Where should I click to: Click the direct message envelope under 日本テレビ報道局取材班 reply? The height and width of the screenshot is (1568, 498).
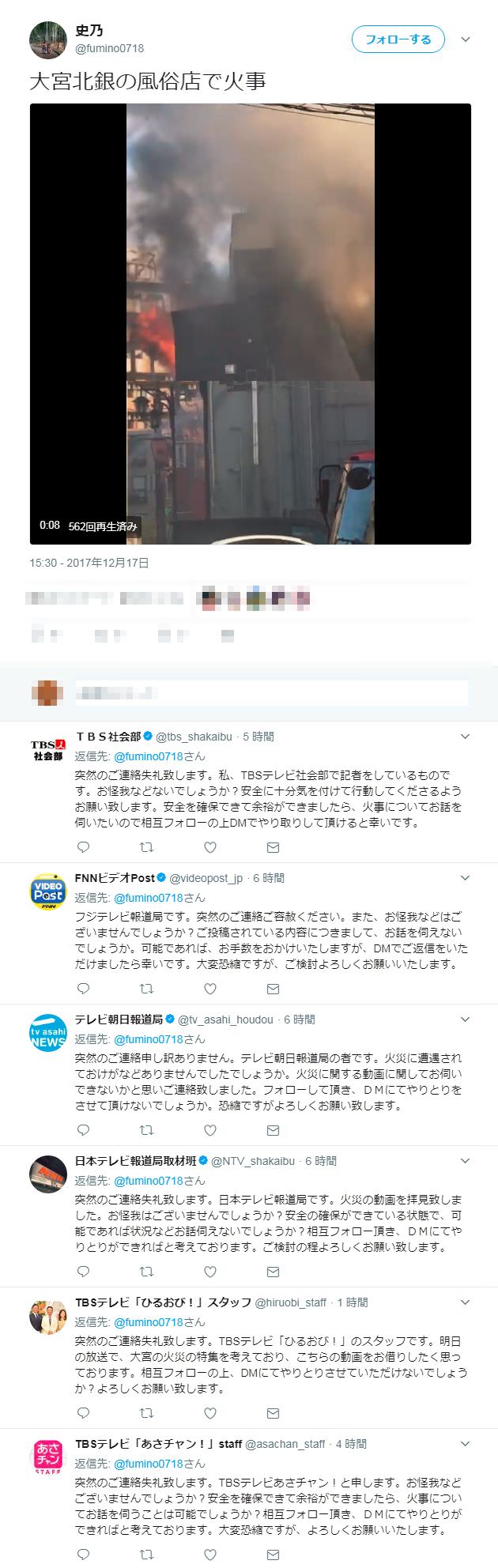(x=273, y=1272)
